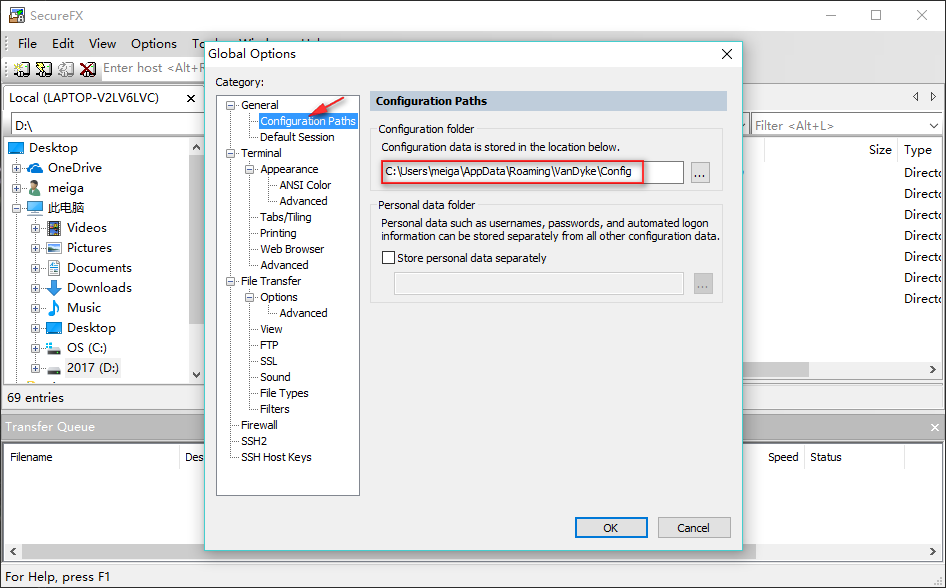Viewport: 946px width, 588px height.
Task: Click the Reconnect toolbar icon
Action: coord(65,69)
